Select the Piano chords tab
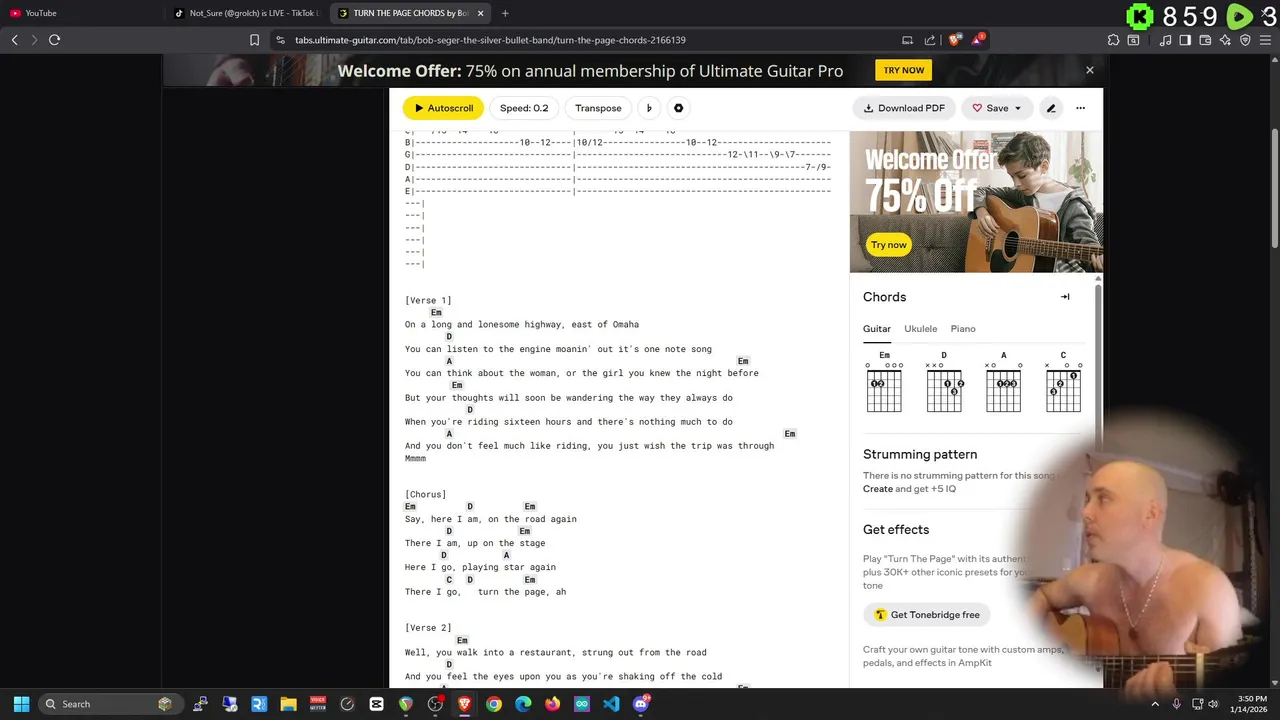The width and height of the screenshot is (1280, 720). click(963, 329)
